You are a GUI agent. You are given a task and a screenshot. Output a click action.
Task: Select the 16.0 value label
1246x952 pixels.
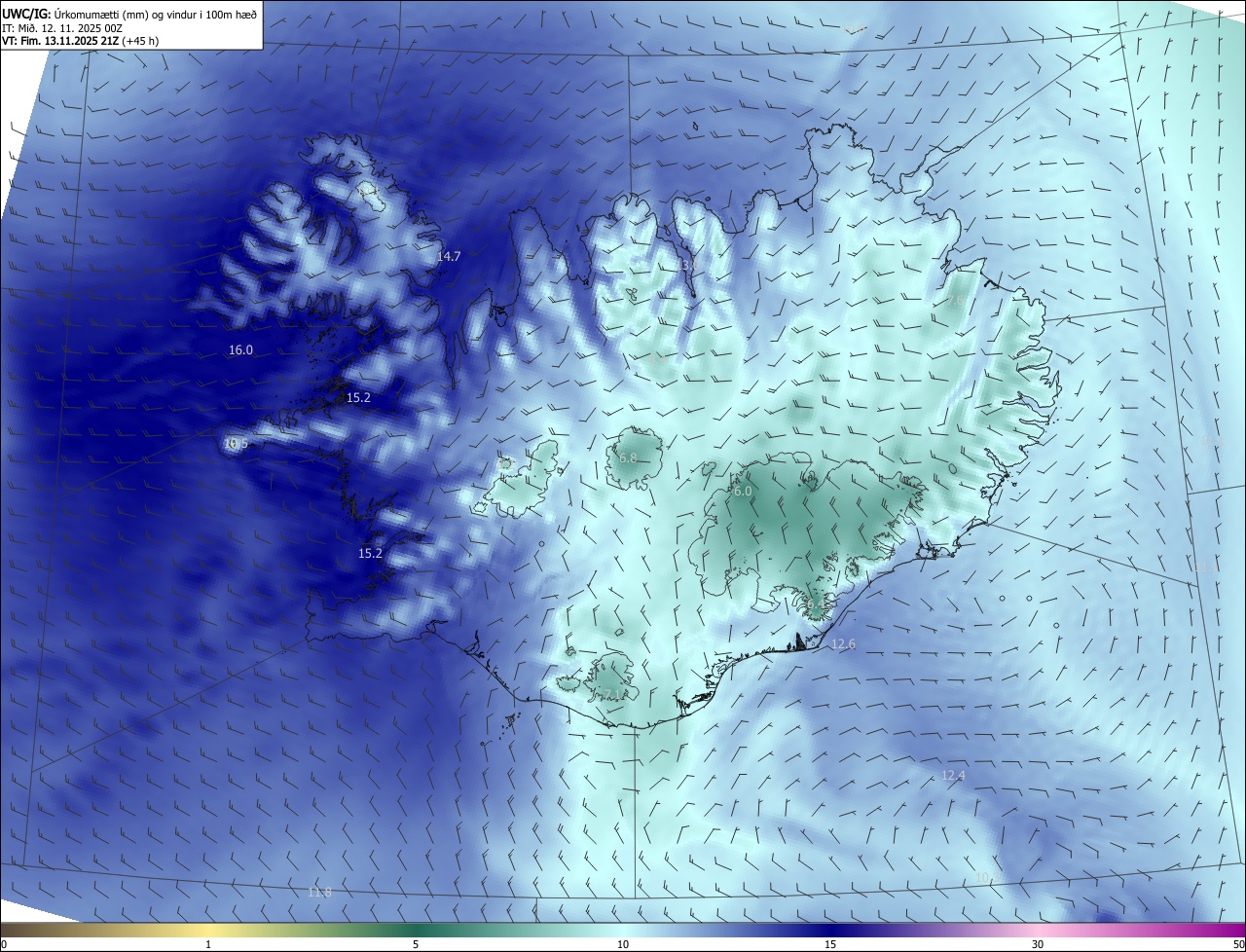(240, 349)
